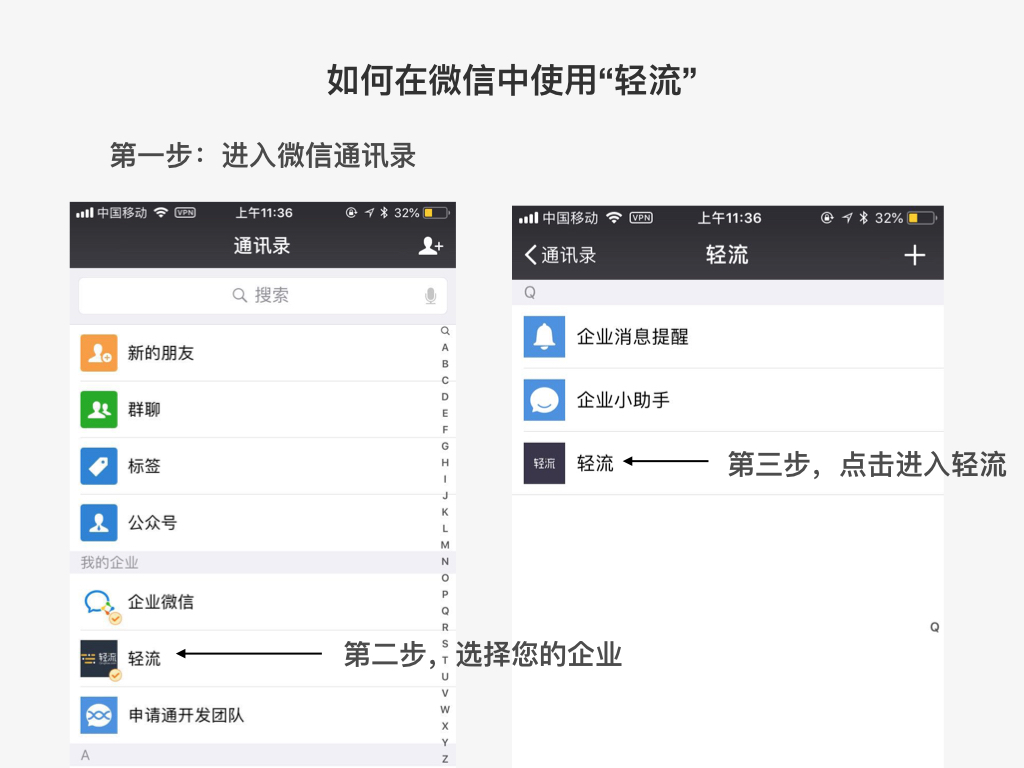Viewport: 1024px width, 768px height.
Task: Jump to letter A in index bar
Action: coord(445,347)
